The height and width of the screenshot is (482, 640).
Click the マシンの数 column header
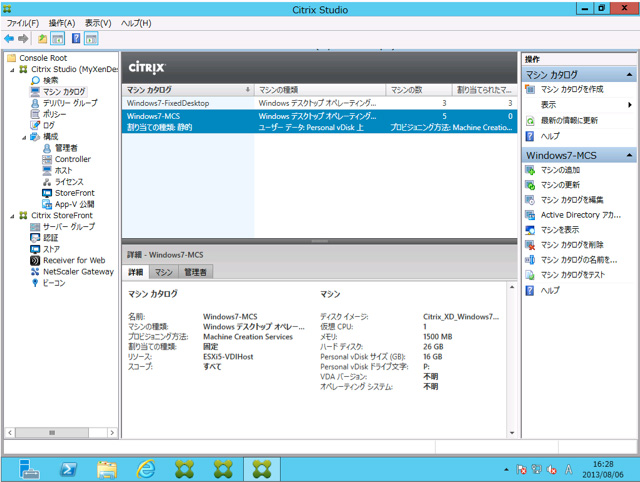(x=419, y=90)
